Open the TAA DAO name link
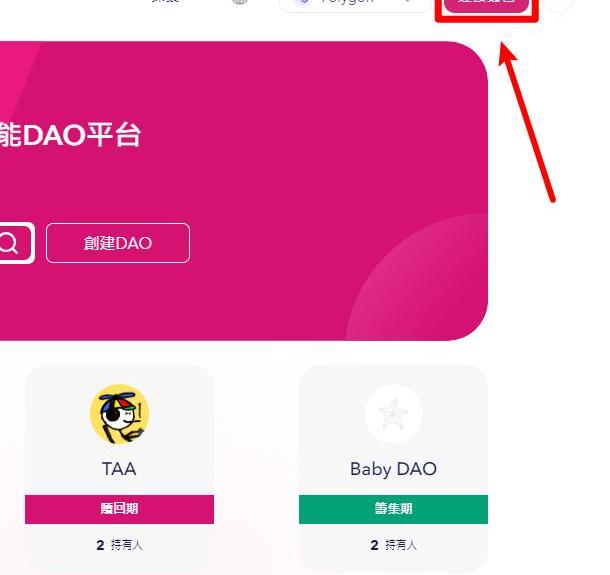 click(x=119, y=468)
